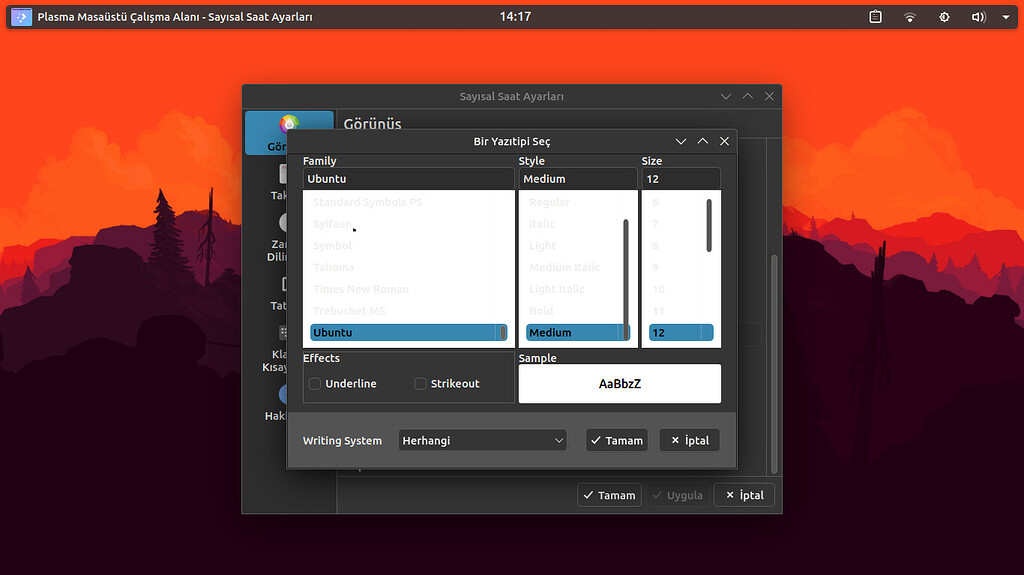Open the Writing System Herhangi dropdown

click(x=482, y=440)
